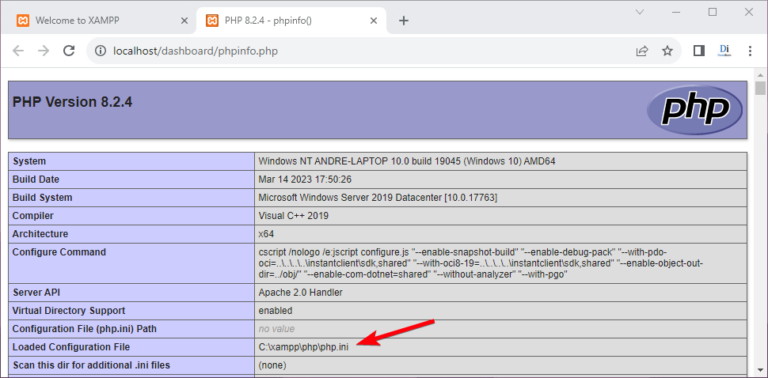Screen dimensions: 768x378
Task: Click the browser back arrow
Action: [x=18, y=51]
